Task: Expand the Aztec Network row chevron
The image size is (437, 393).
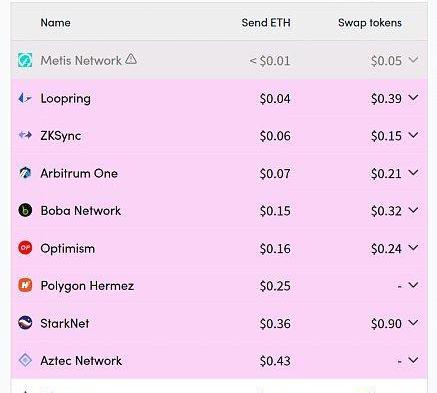Action: (413, 360)
